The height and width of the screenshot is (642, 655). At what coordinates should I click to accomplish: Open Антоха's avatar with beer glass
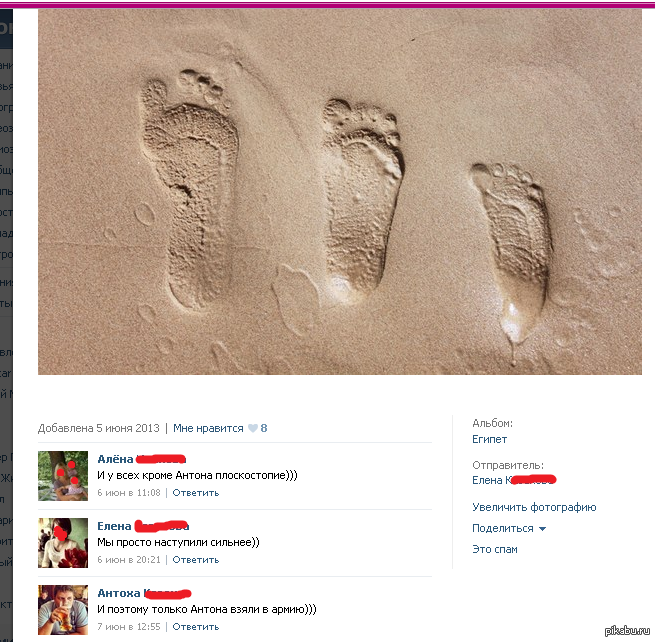pos(63,610)
